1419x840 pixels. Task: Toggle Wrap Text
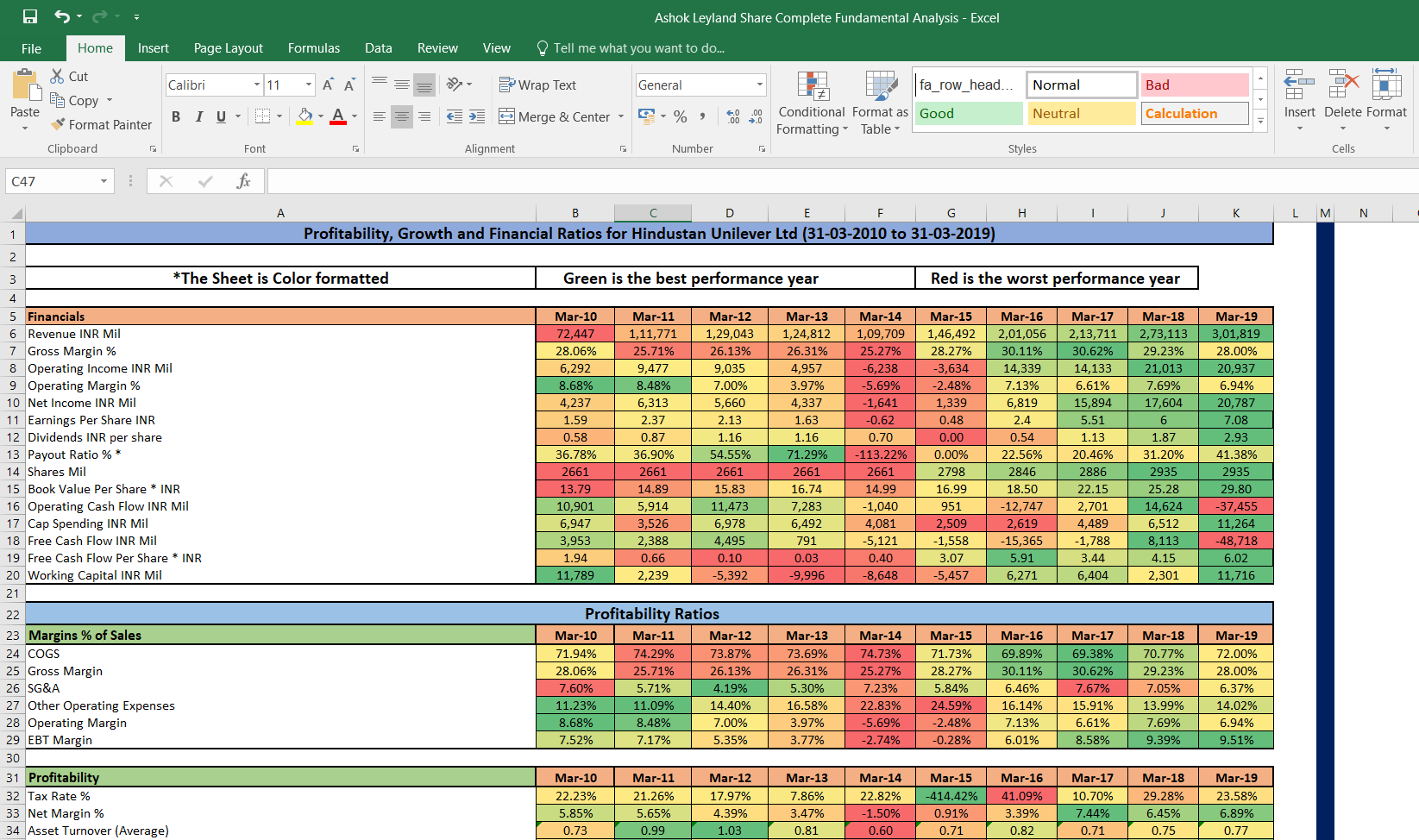pyautogui.click(x=537, y=85)
